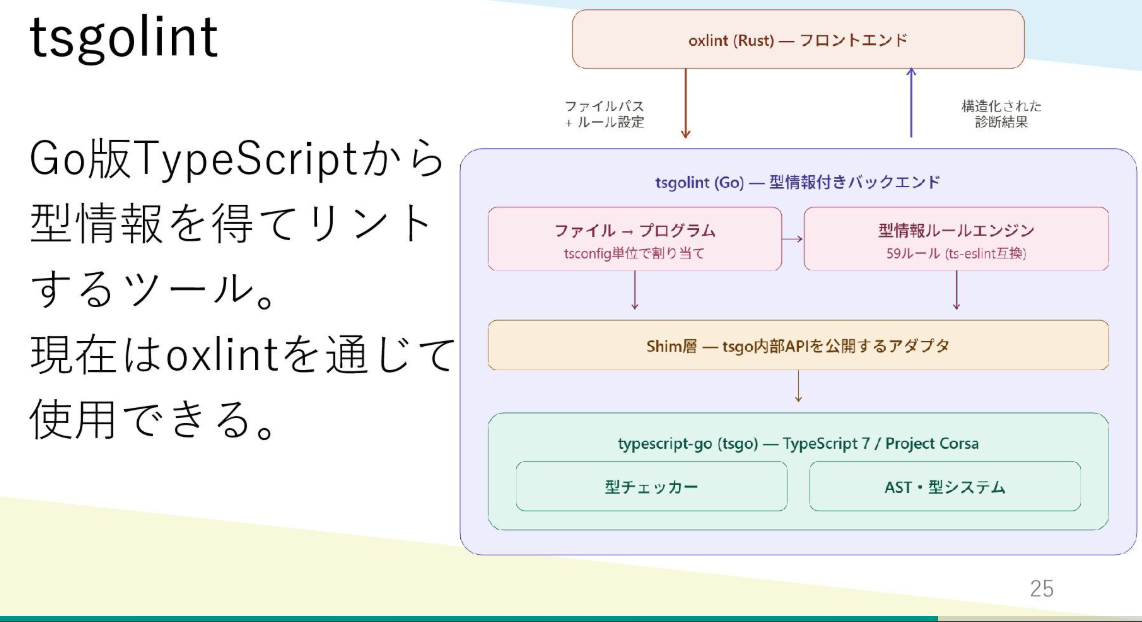The image size is (1142, 622).
Task: Select the "ファイル → プログラム" box
Action: tap(634, 239)
